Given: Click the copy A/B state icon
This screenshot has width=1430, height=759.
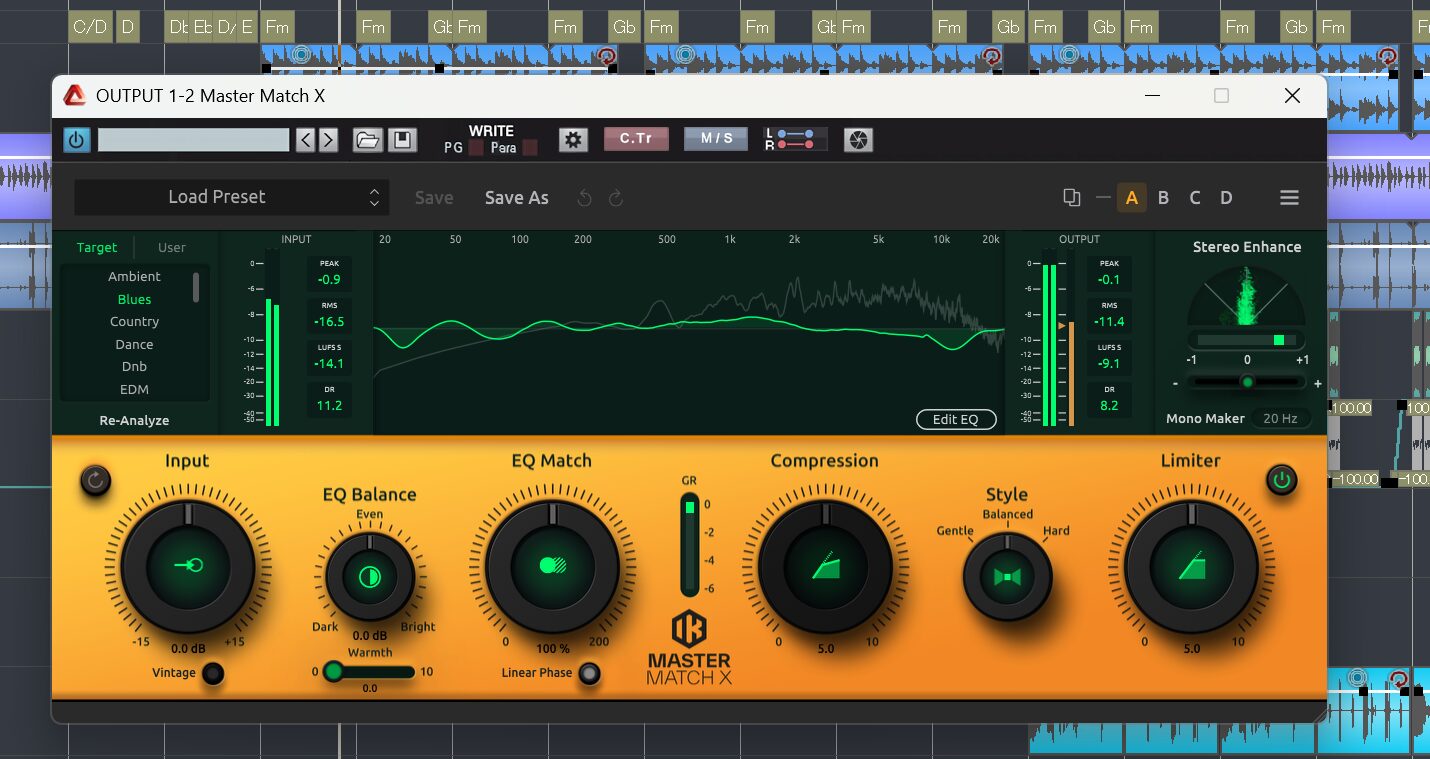Looking at the screenshot, I should [1071, 198].
